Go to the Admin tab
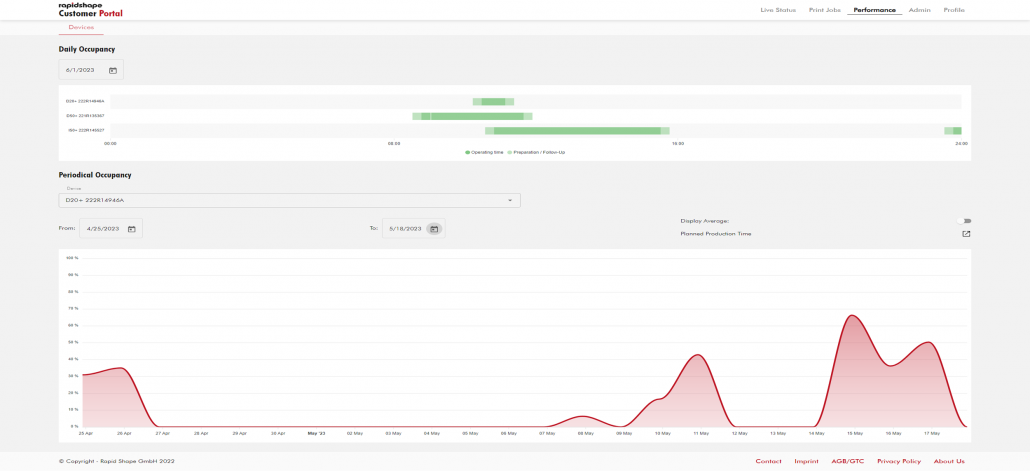This screenshot has height=471, width=1030. [x=919, y=10]
